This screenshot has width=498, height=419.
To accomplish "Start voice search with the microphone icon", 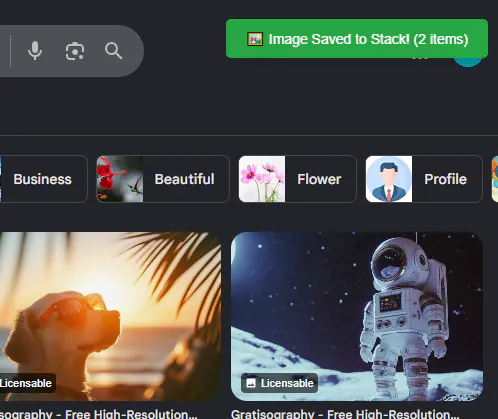I will (x=35, y=51).
